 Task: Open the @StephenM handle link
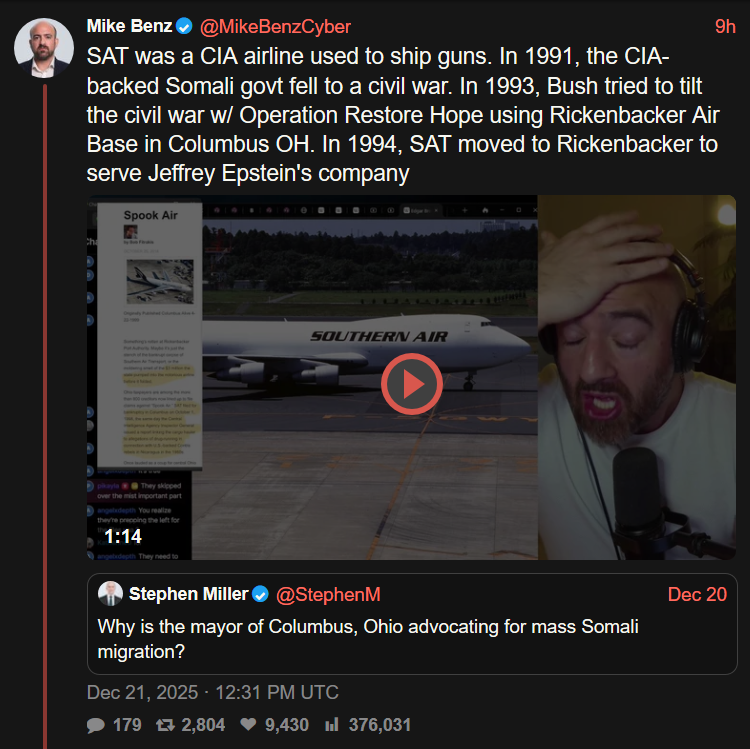[x=328, y=594]
